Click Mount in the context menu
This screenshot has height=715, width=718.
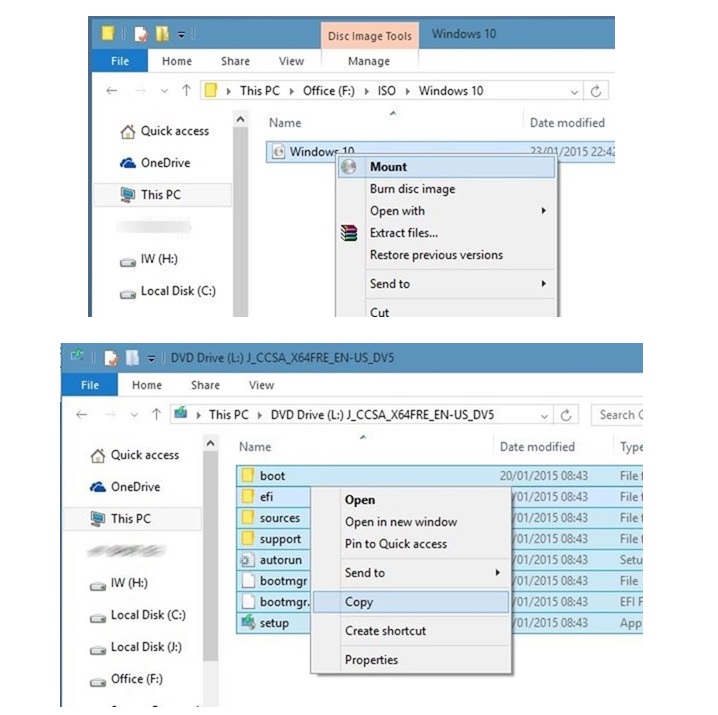[446, 167]
